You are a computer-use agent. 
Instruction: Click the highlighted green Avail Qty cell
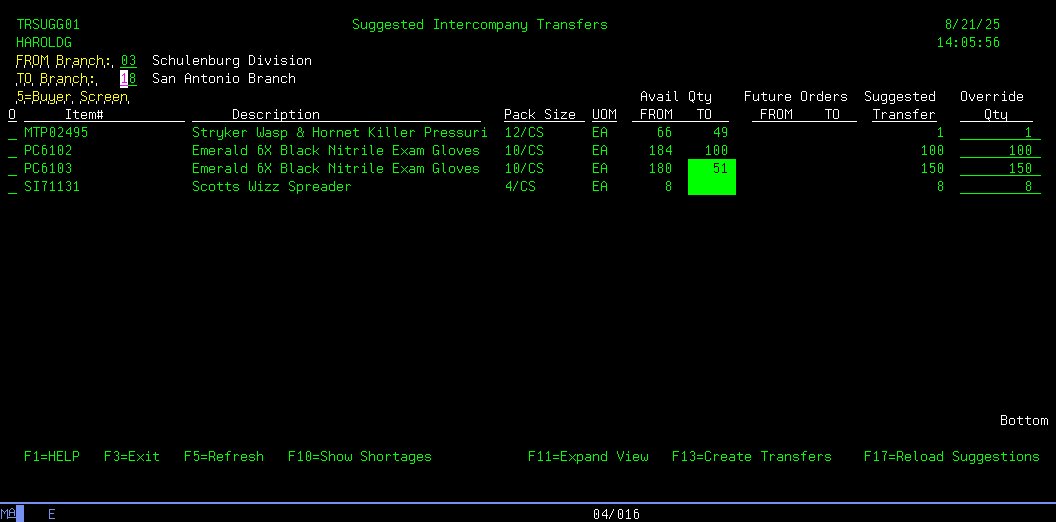[712, 177]
